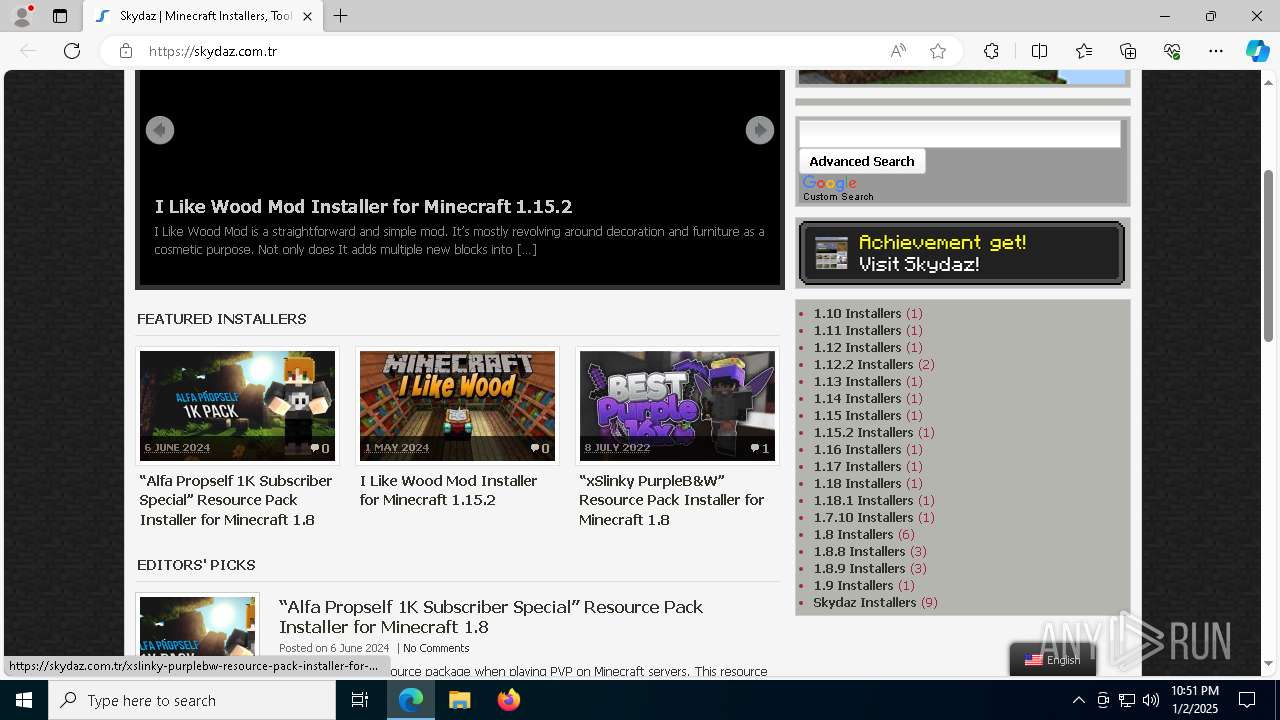Open featured I Like Wood Mod Installer link

[448, 490]
